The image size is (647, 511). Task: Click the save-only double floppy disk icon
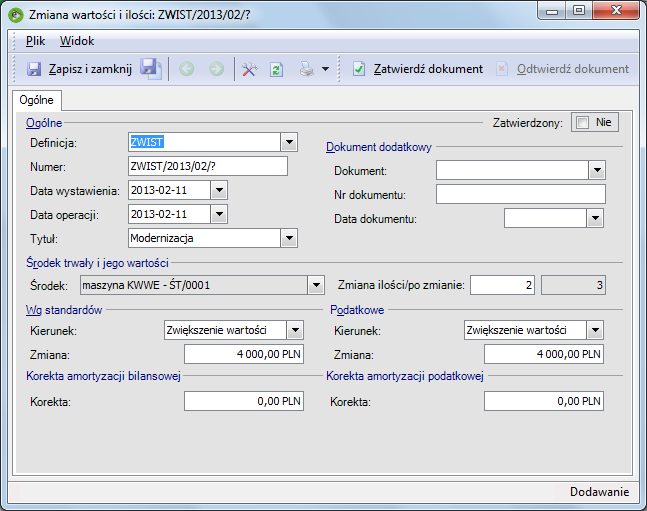[x=151, y=69]
